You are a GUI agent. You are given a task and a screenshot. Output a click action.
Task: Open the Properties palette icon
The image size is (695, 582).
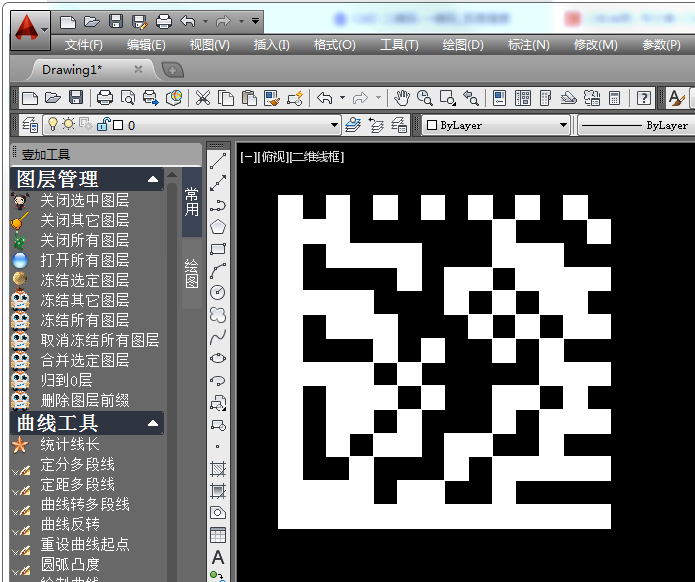pos(500,98)
